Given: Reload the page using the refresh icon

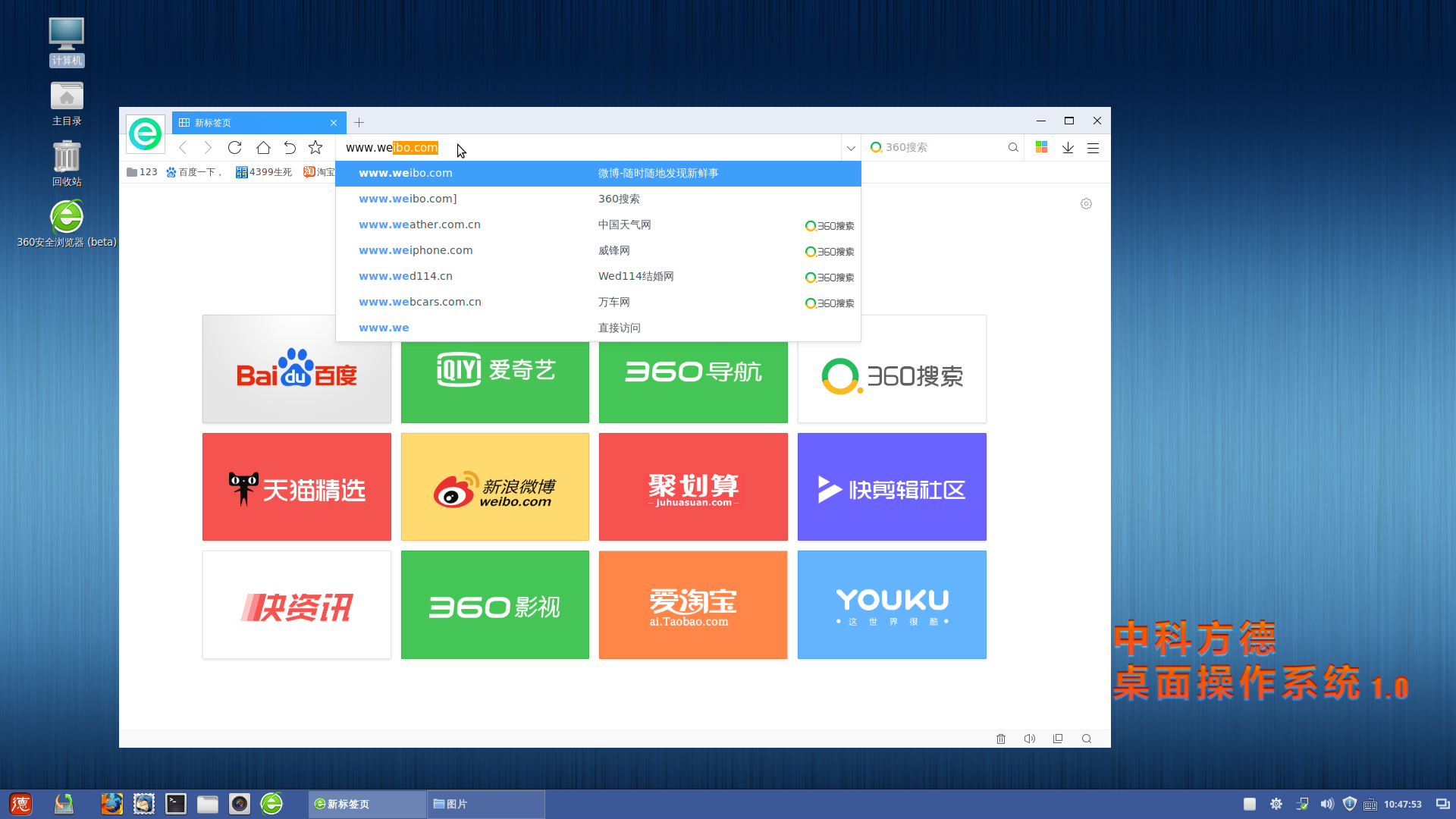Looking at the screenshot, I should [234, 147].
